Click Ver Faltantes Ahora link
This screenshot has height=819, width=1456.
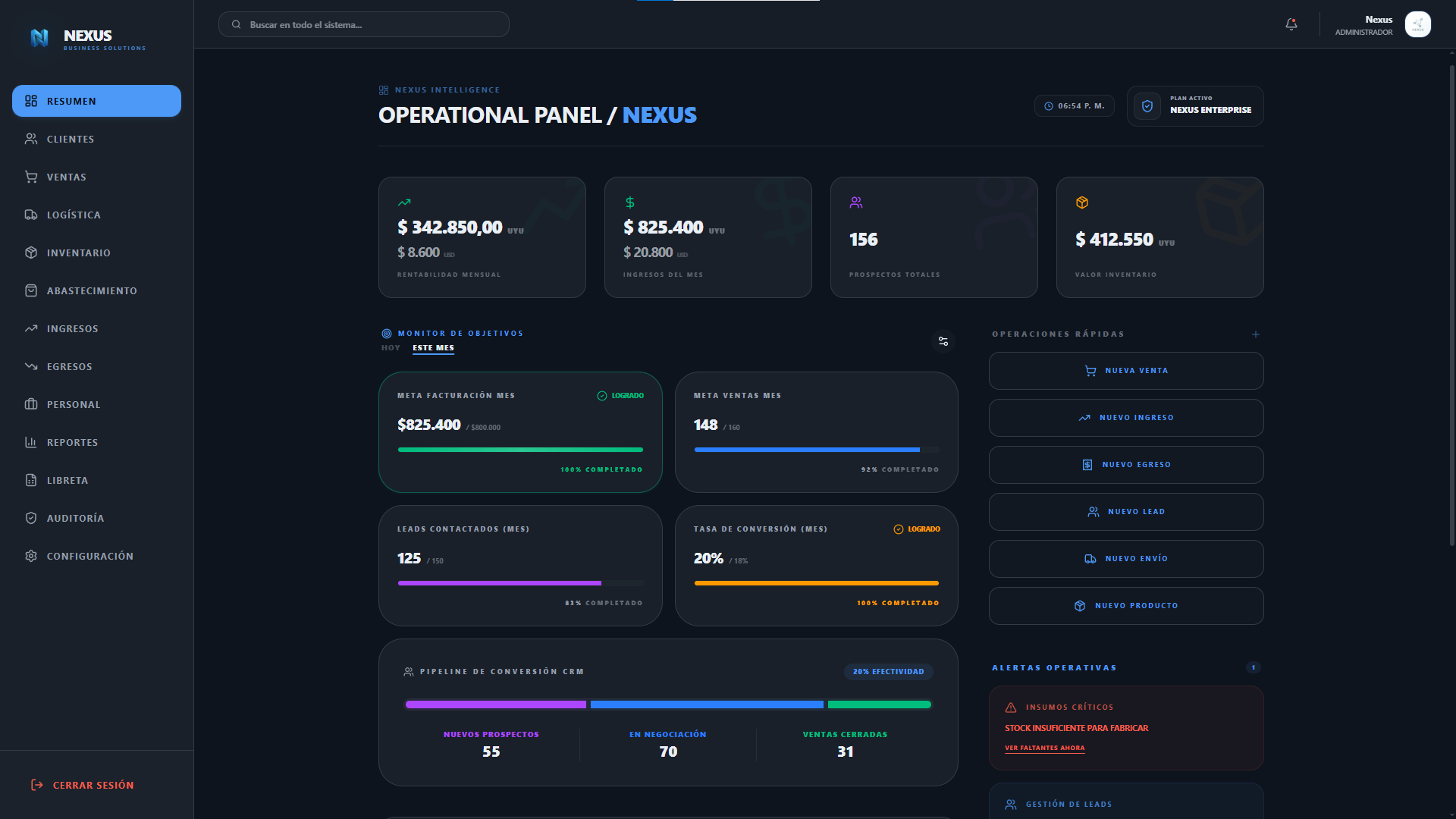tap(1045, 748)
